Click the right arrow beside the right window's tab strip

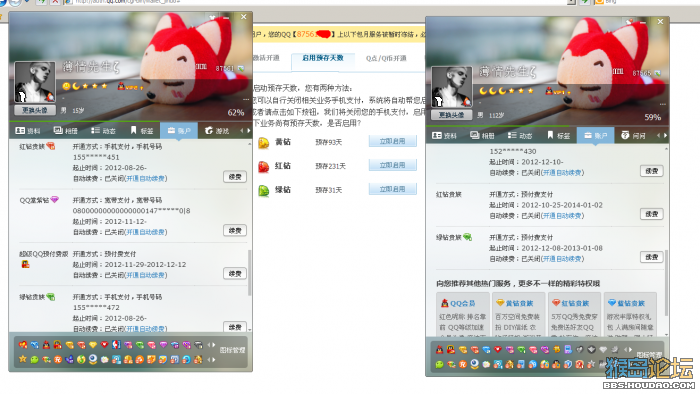tap(665, 135)
